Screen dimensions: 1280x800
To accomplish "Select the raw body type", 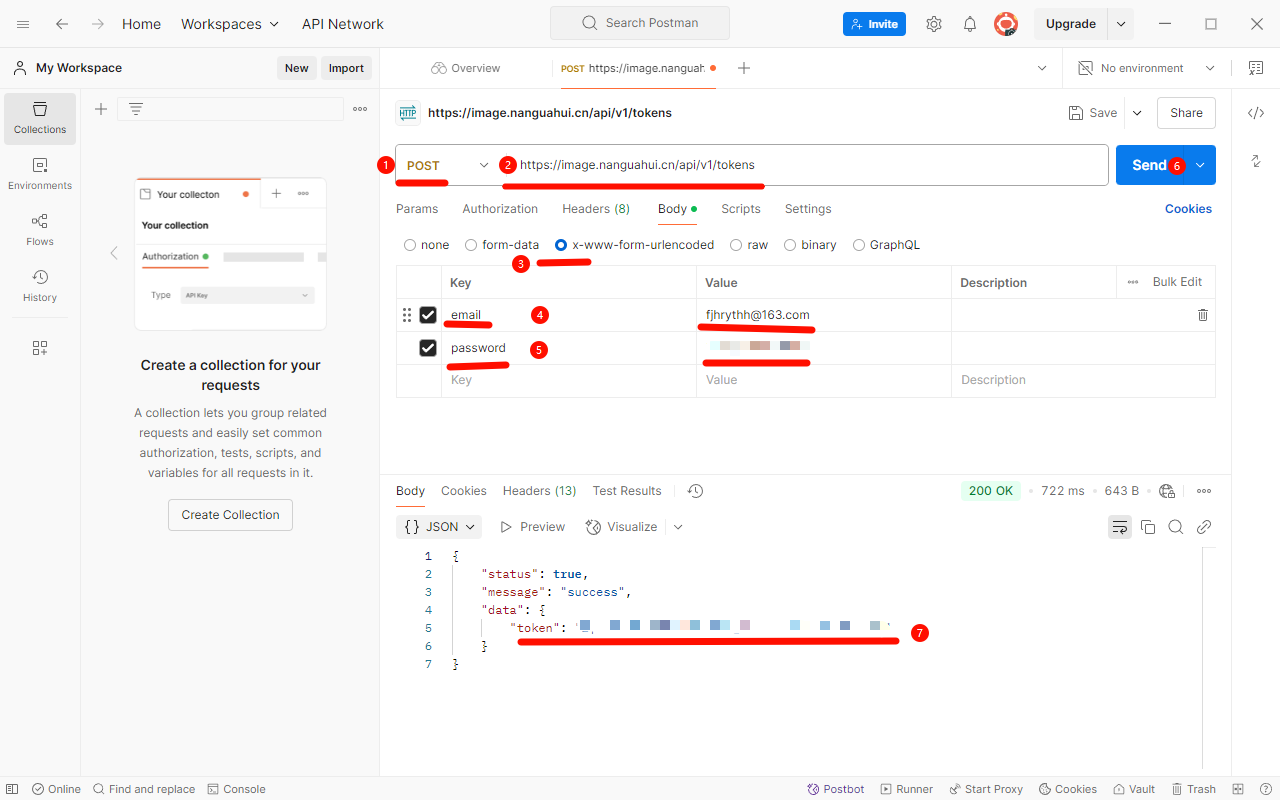I will coord(737,245).
